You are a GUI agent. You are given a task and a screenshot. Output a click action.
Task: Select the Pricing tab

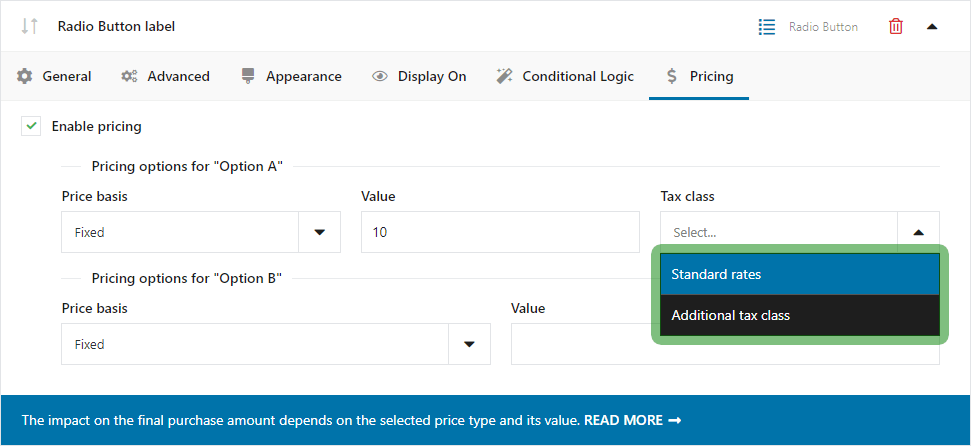click(699, 76)
